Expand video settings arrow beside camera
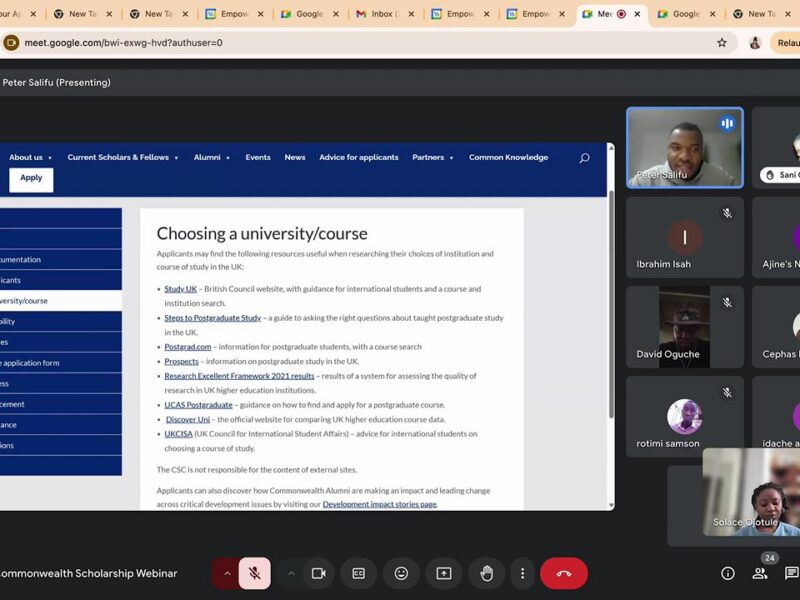Screen dimensions: 800x600 point(291,573)
